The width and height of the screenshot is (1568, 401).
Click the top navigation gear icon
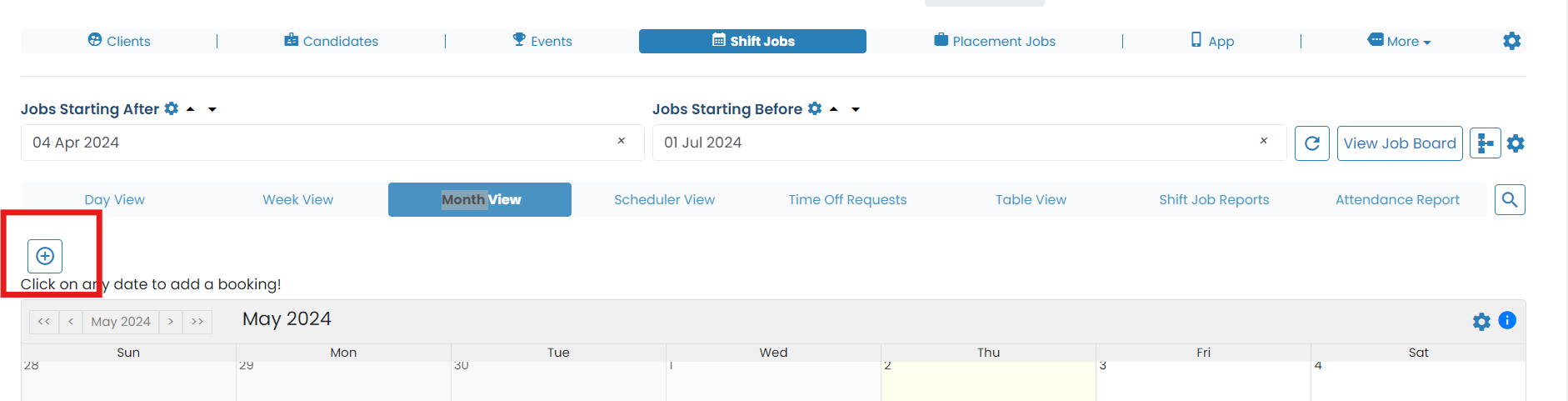click(1512, 41)
